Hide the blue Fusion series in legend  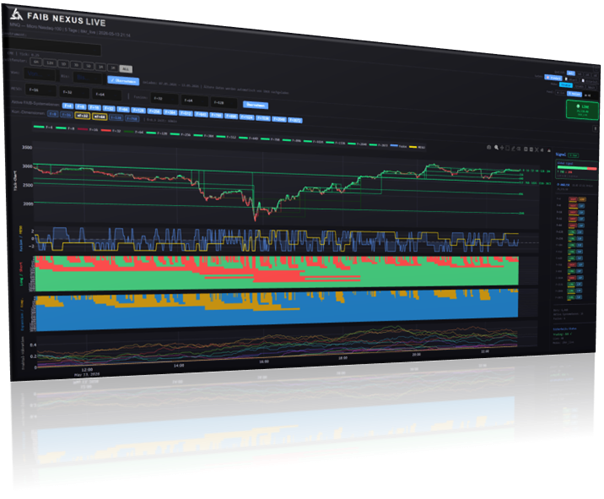[399, 146]
